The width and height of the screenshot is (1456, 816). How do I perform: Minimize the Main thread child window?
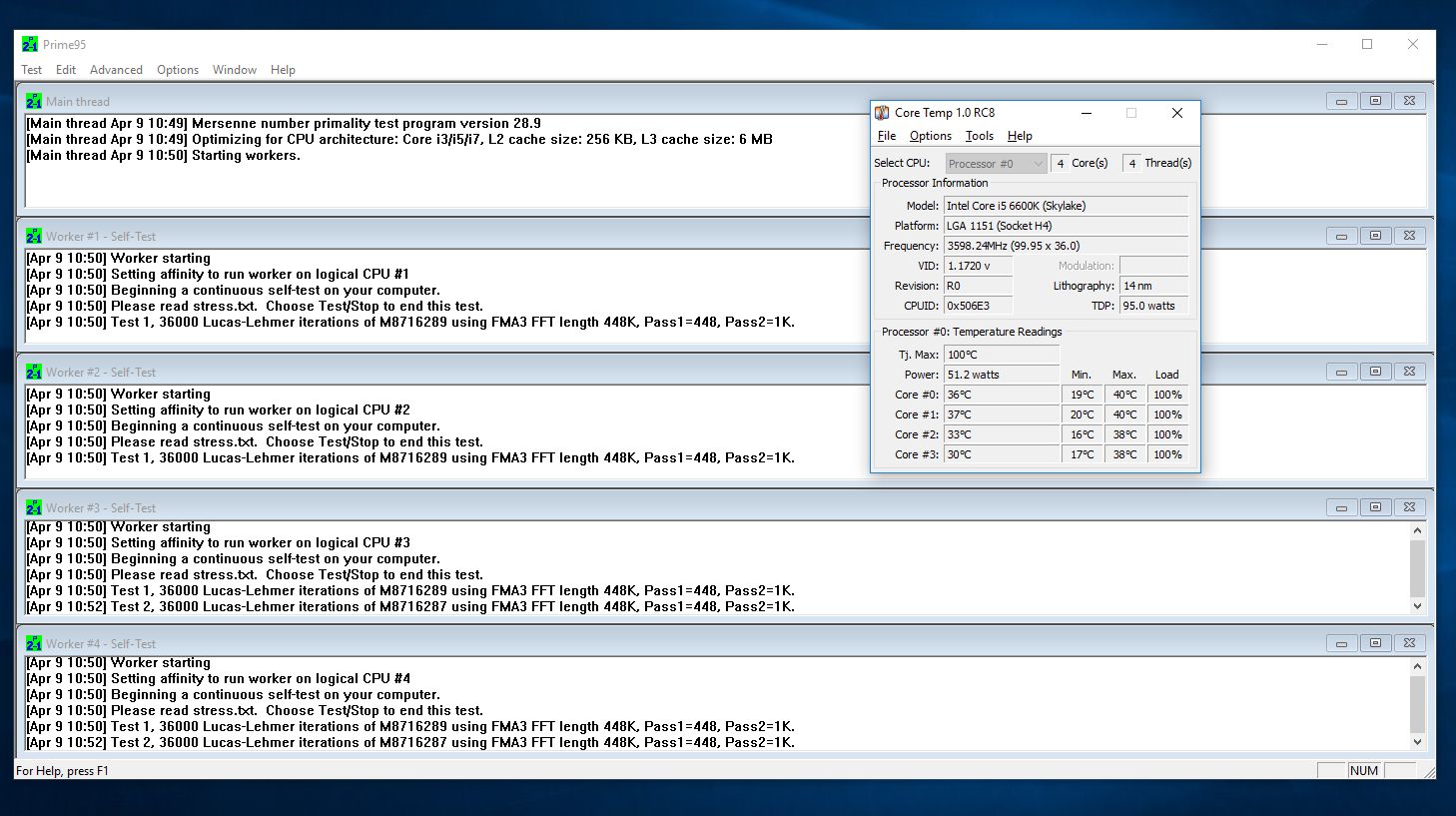point(1341,101)
